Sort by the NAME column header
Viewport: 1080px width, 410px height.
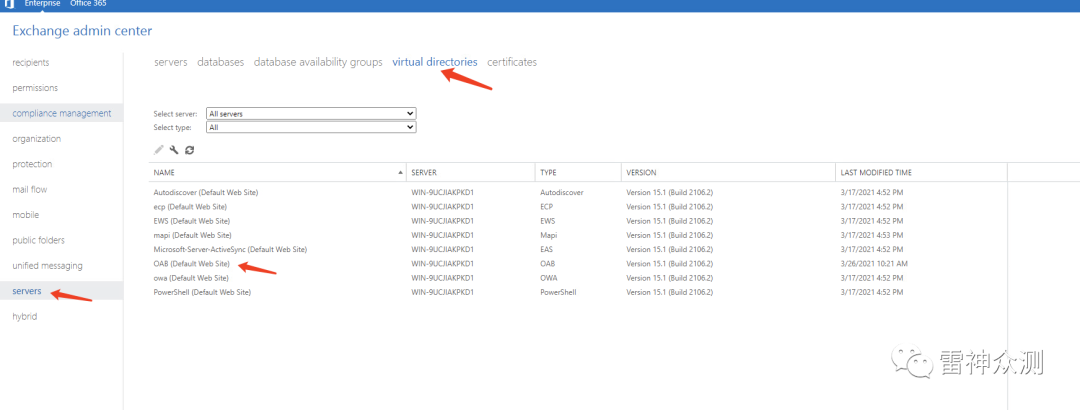pos(163,172)
